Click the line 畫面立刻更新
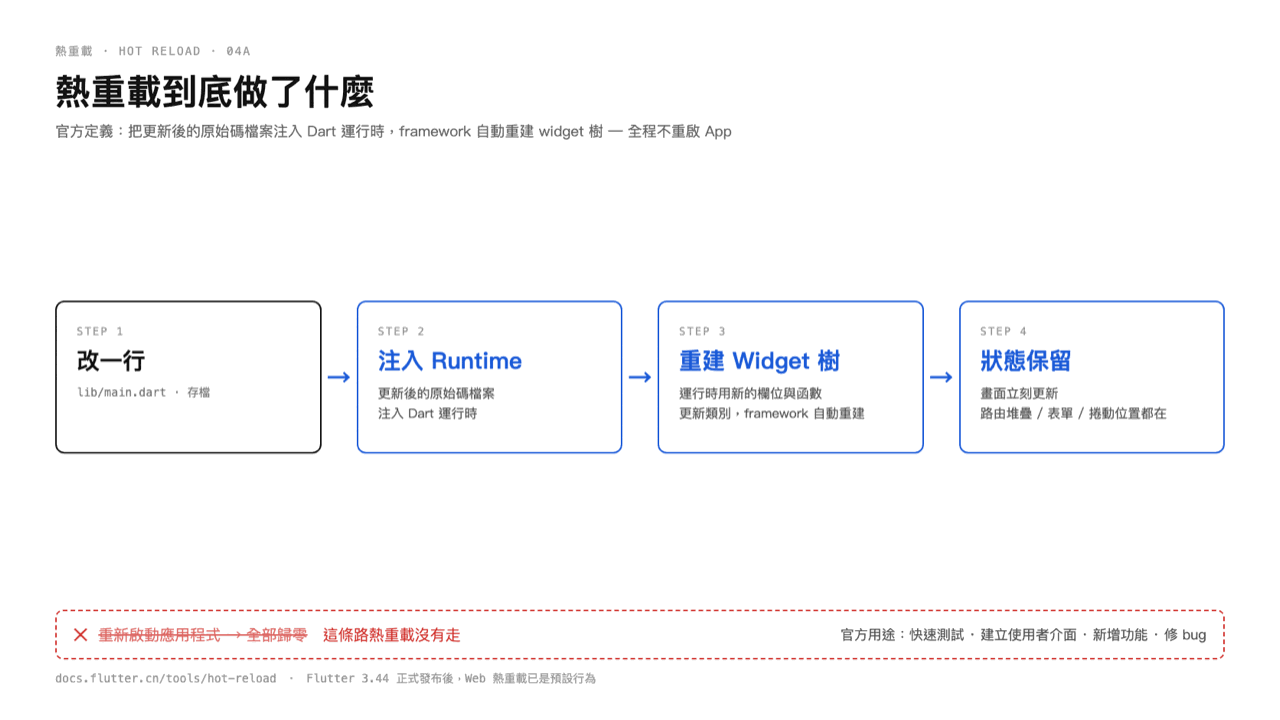 1019,393
